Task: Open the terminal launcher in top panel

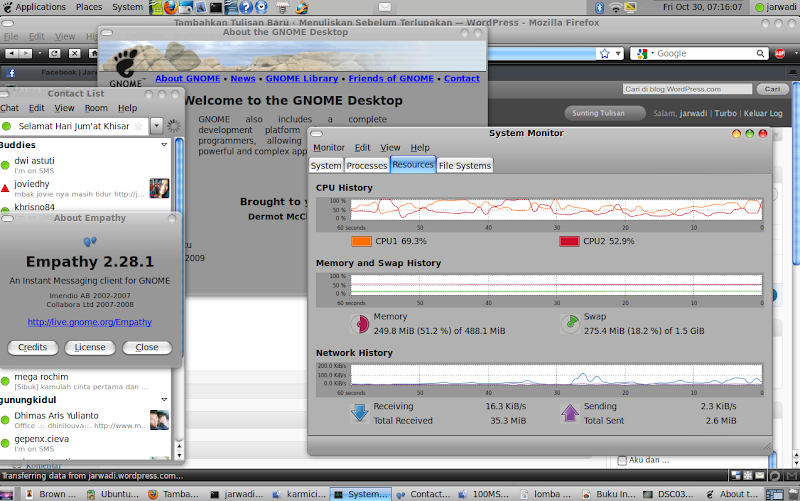Action: [x=216, y=7]
